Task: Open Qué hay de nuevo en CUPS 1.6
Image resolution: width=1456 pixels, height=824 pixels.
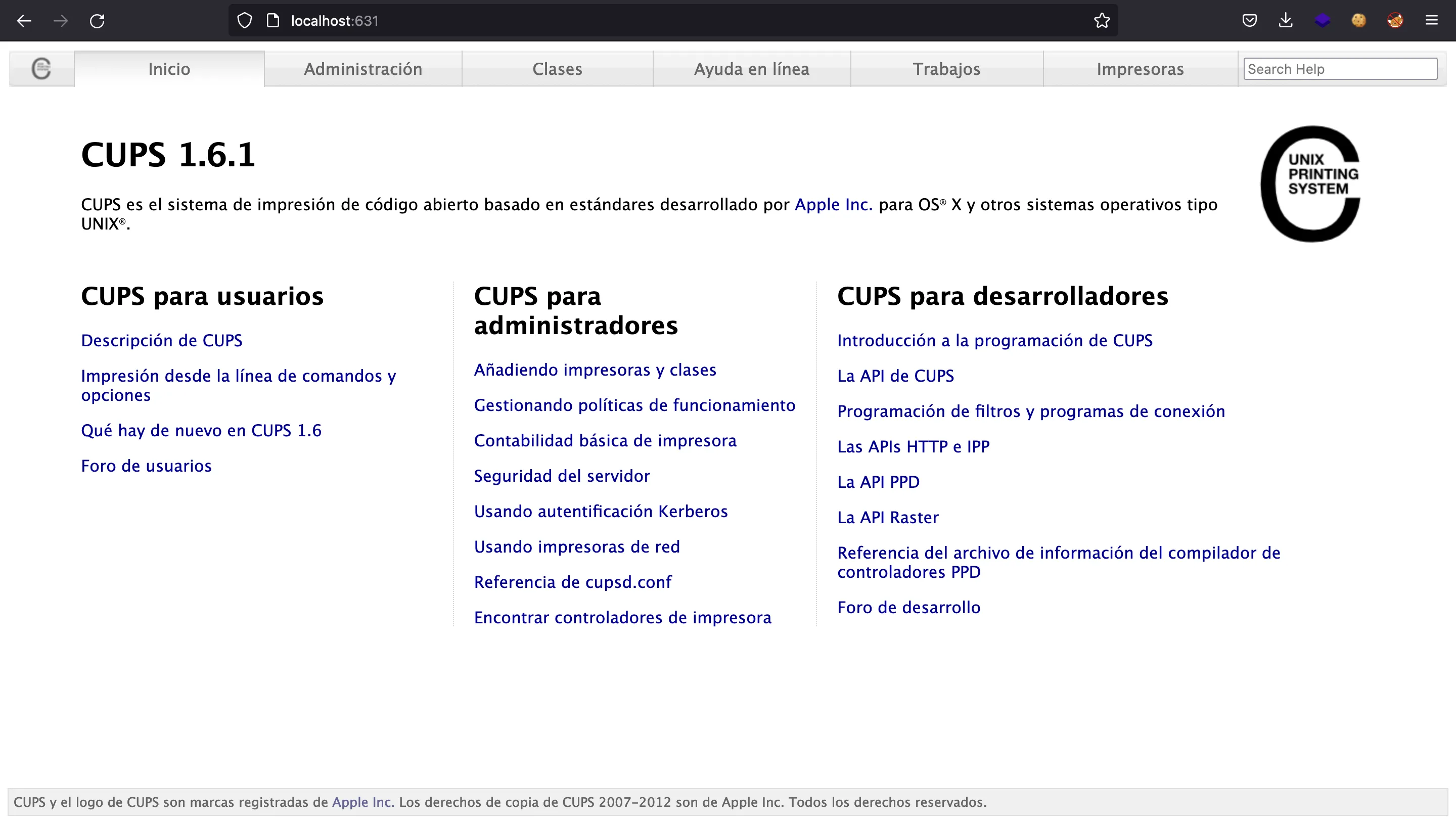Action: point(201,430)
